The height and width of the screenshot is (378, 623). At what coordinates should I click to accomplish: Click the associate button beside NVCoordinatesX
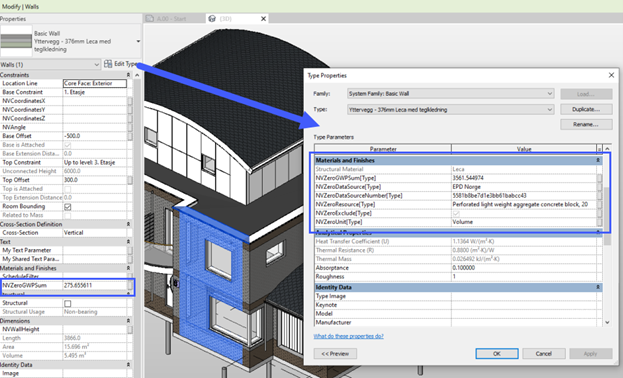[x=130, y=101]
